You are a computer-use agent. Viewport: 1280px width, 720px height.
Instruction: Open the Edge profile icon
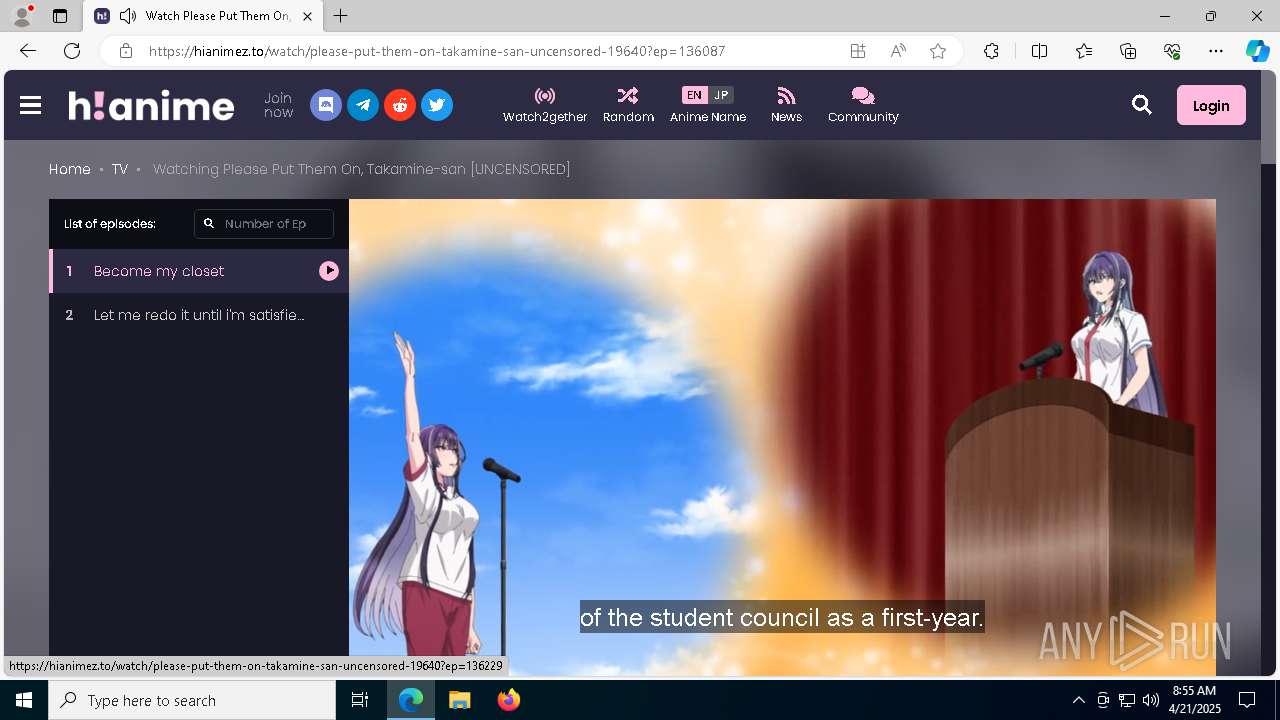pos(22,16)
